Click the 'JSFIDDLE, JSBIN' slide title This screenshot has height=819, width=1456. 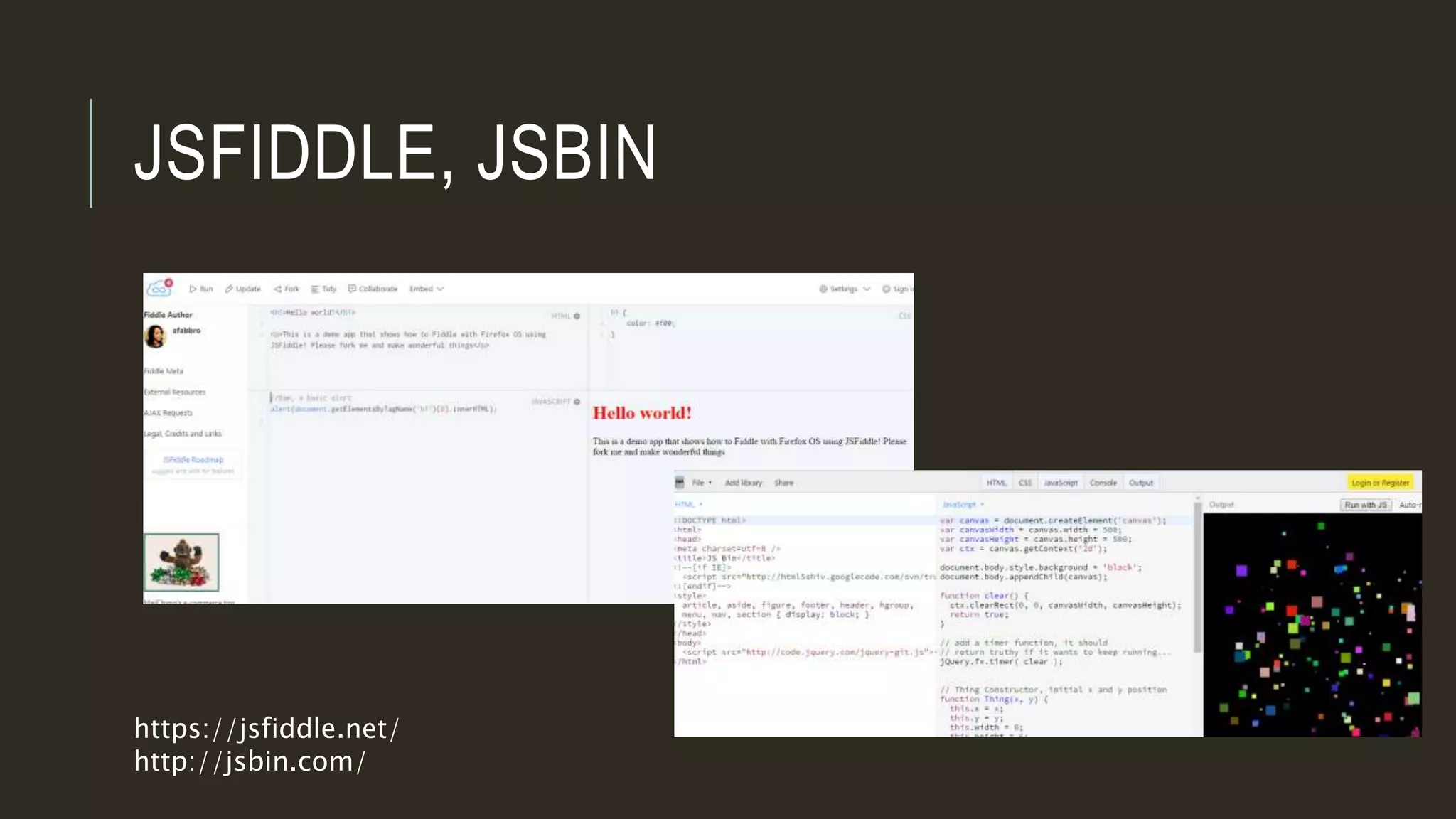point(395,153)
